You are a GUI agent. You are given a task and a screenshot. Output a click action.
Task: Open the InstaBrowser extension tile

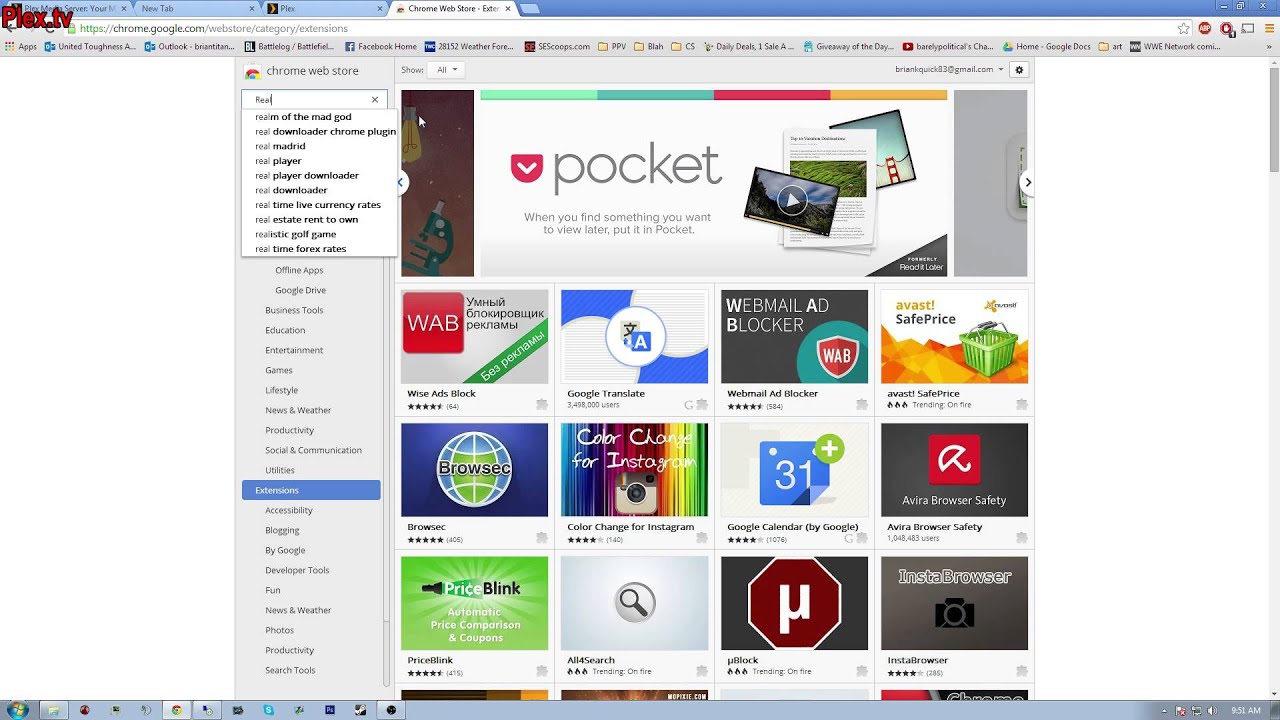click(x=954, y=617)
